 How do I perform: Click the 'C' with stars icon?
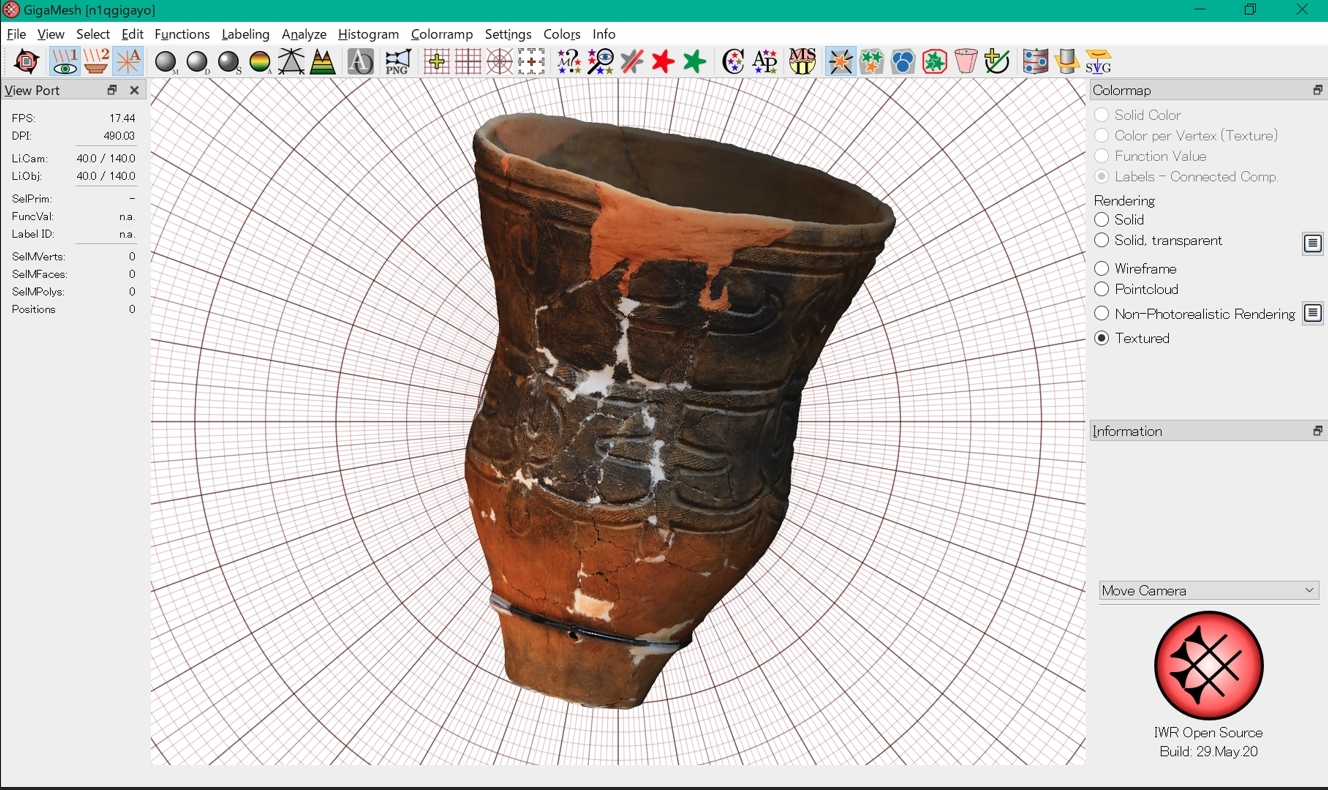pos(733,62)
